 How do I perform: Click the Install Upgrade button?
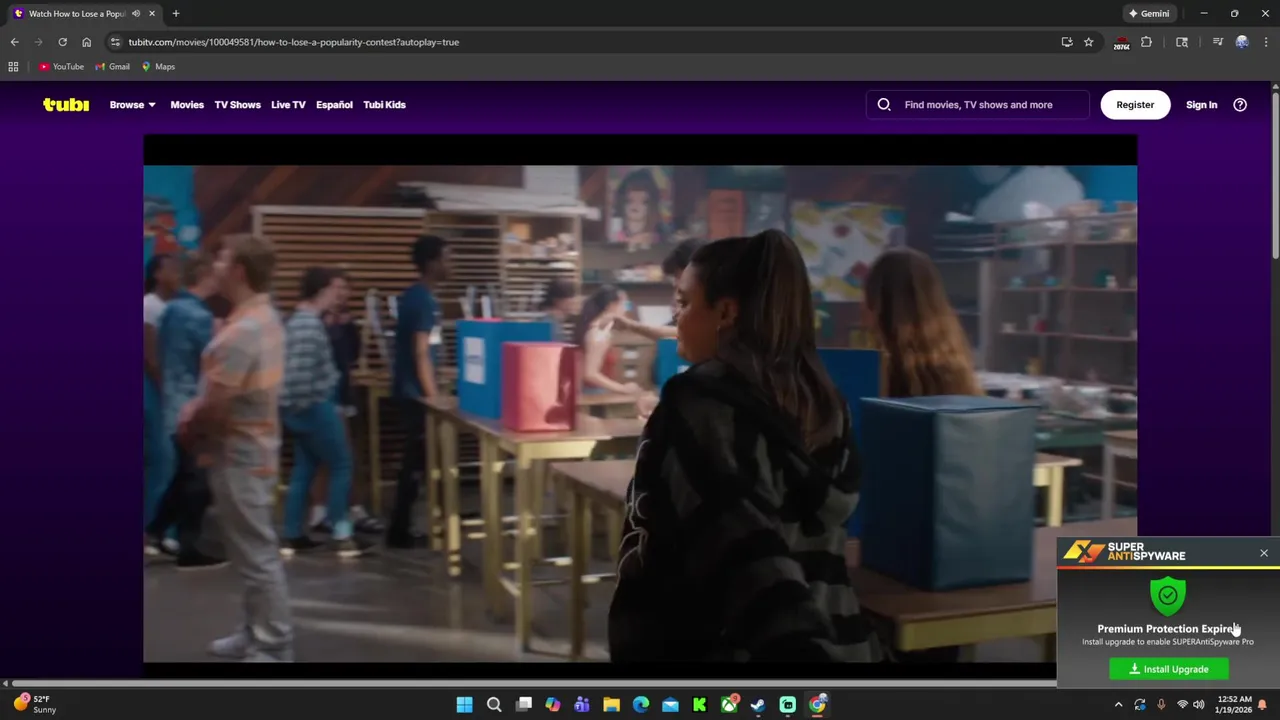1169,669
